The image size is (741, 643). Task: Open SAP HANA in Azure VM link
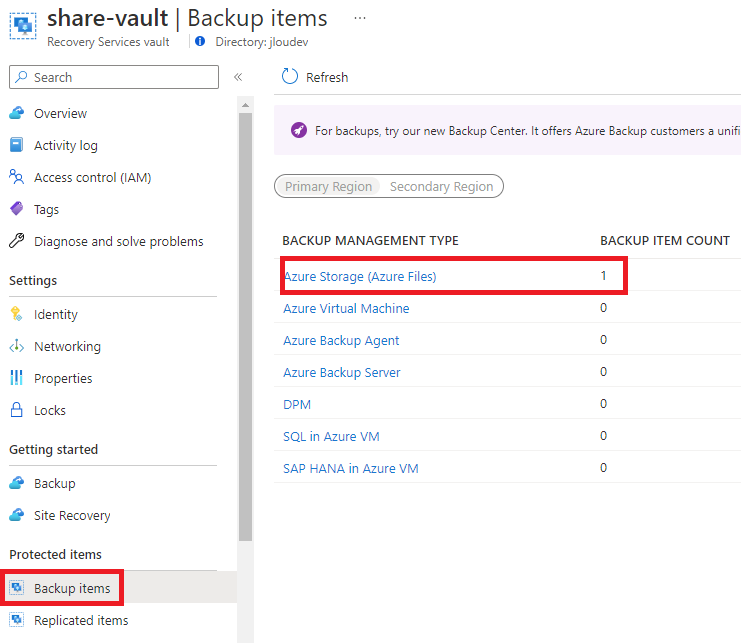pyautogui.click(x=351, y=469)
